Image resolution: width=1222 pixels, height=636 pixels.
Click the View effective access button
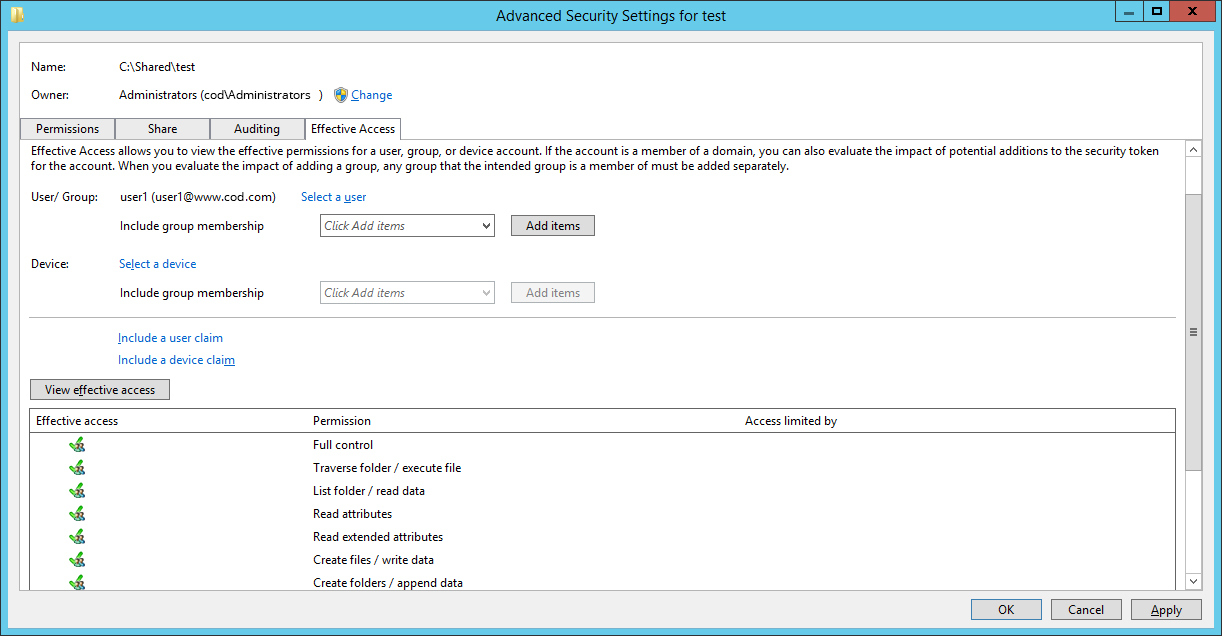pyautogui.click(x=100, y=390)
